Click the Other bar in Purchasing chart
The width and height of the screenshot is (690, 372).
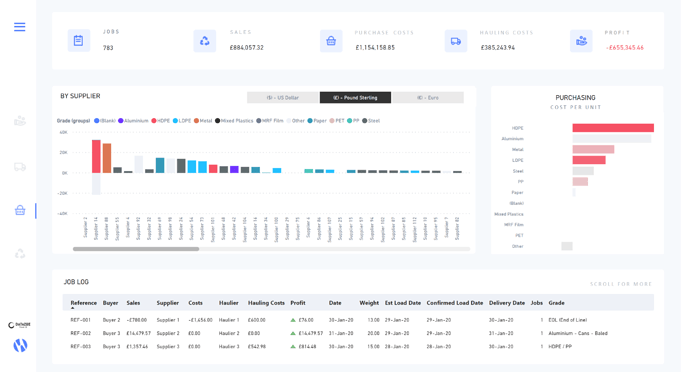567,246
